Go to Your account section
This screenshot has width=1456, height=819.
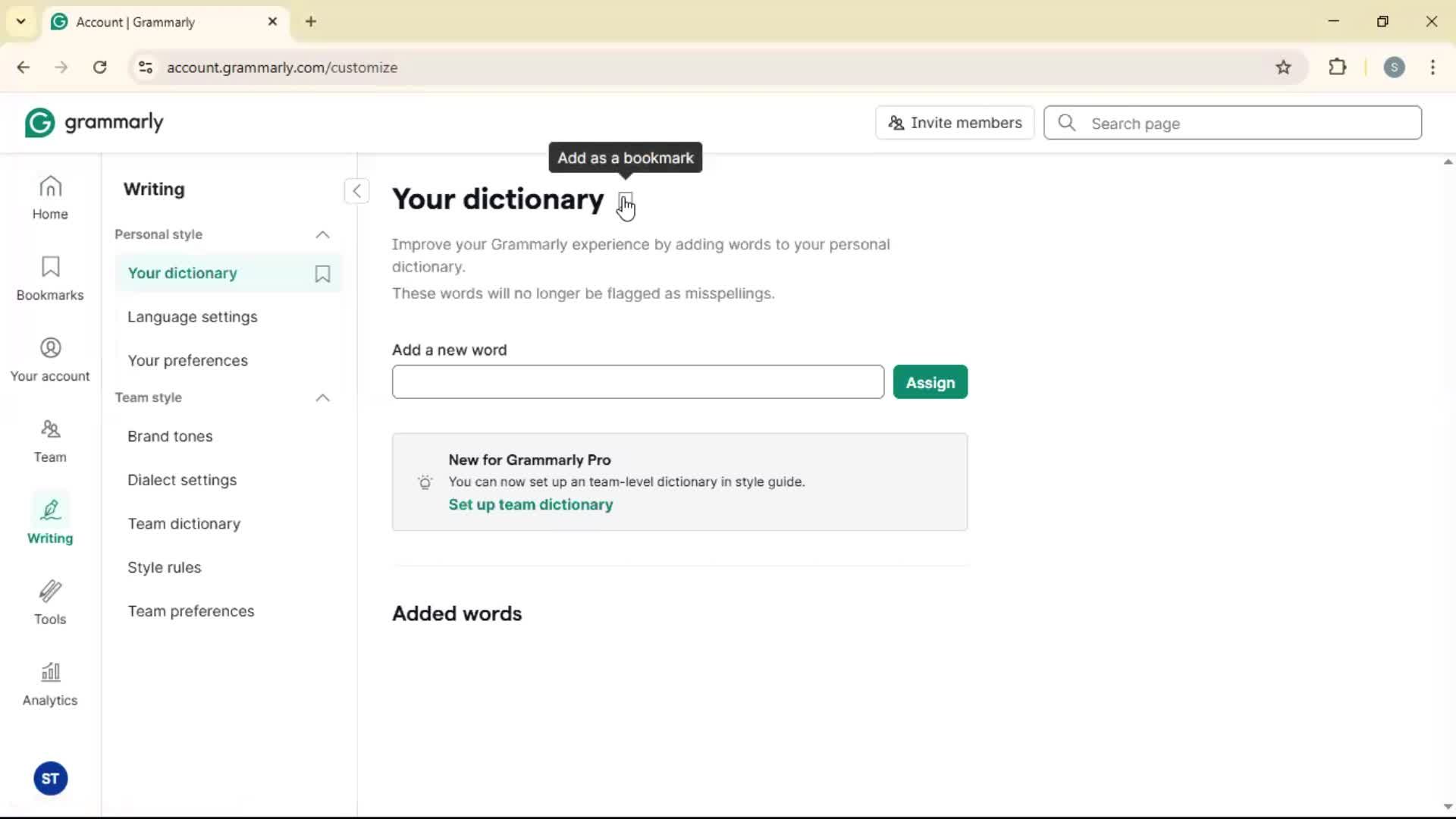click(50, 359)
